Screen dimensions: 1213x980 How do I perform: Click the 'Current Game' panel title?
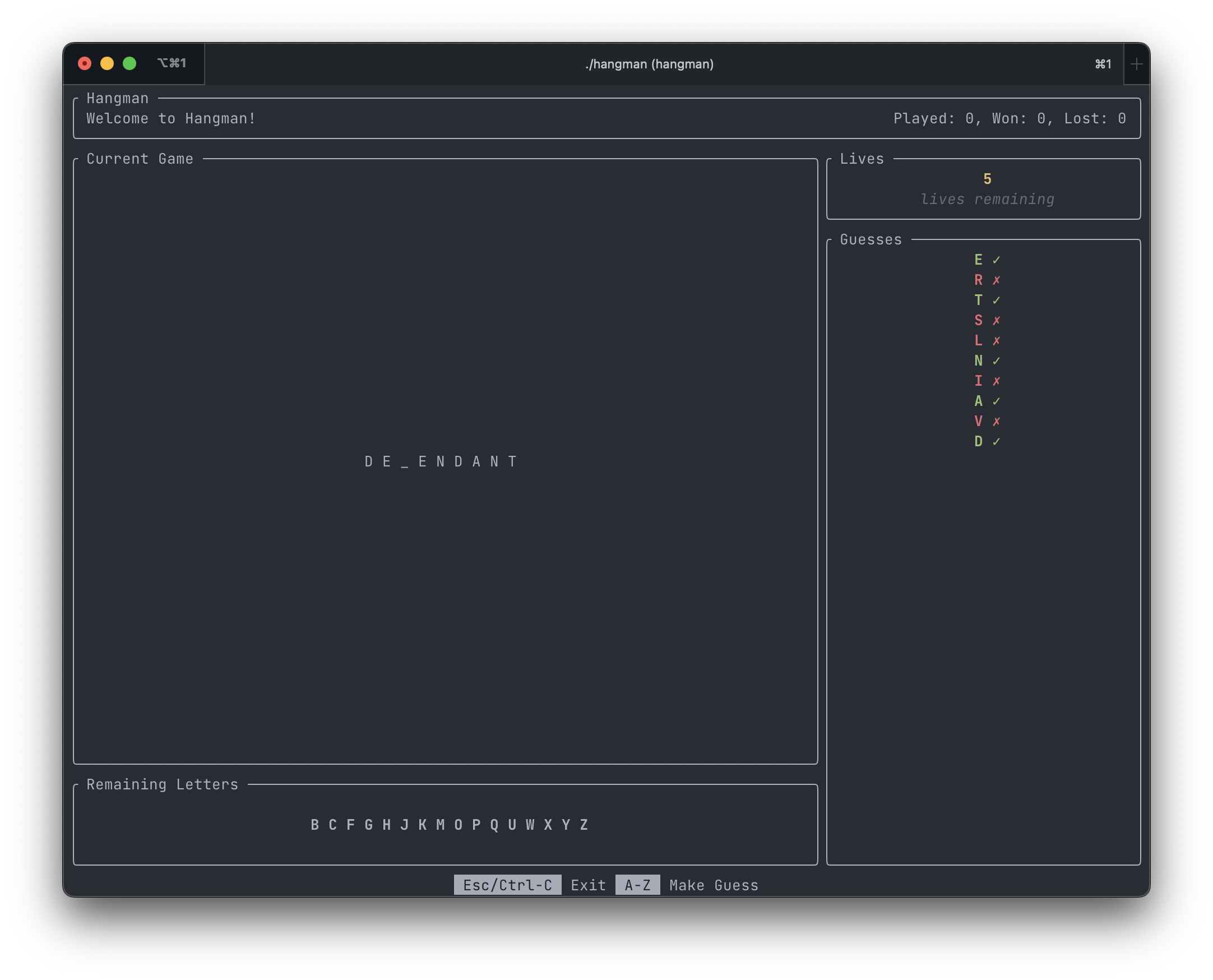click(x=140, y=159)
